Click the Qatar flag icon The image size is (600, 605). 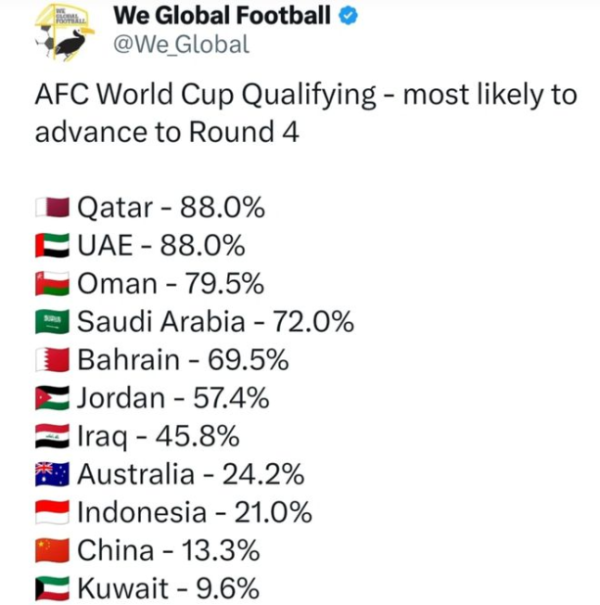[x=53, y=208]
